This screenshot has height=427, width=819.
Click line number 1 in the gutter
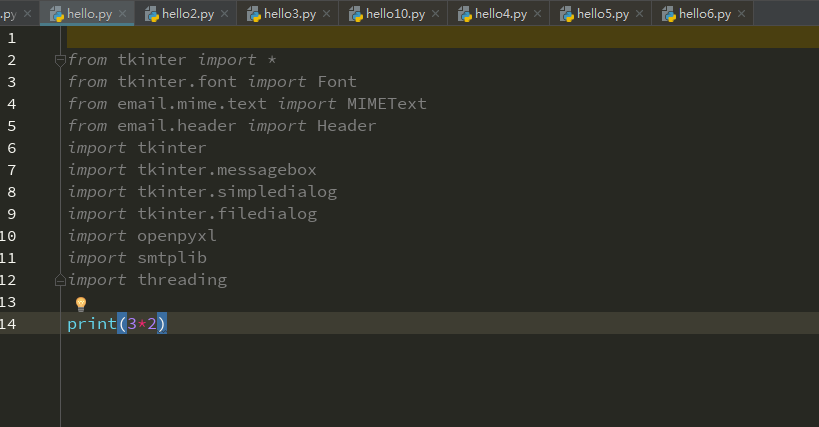coord(11,38)
